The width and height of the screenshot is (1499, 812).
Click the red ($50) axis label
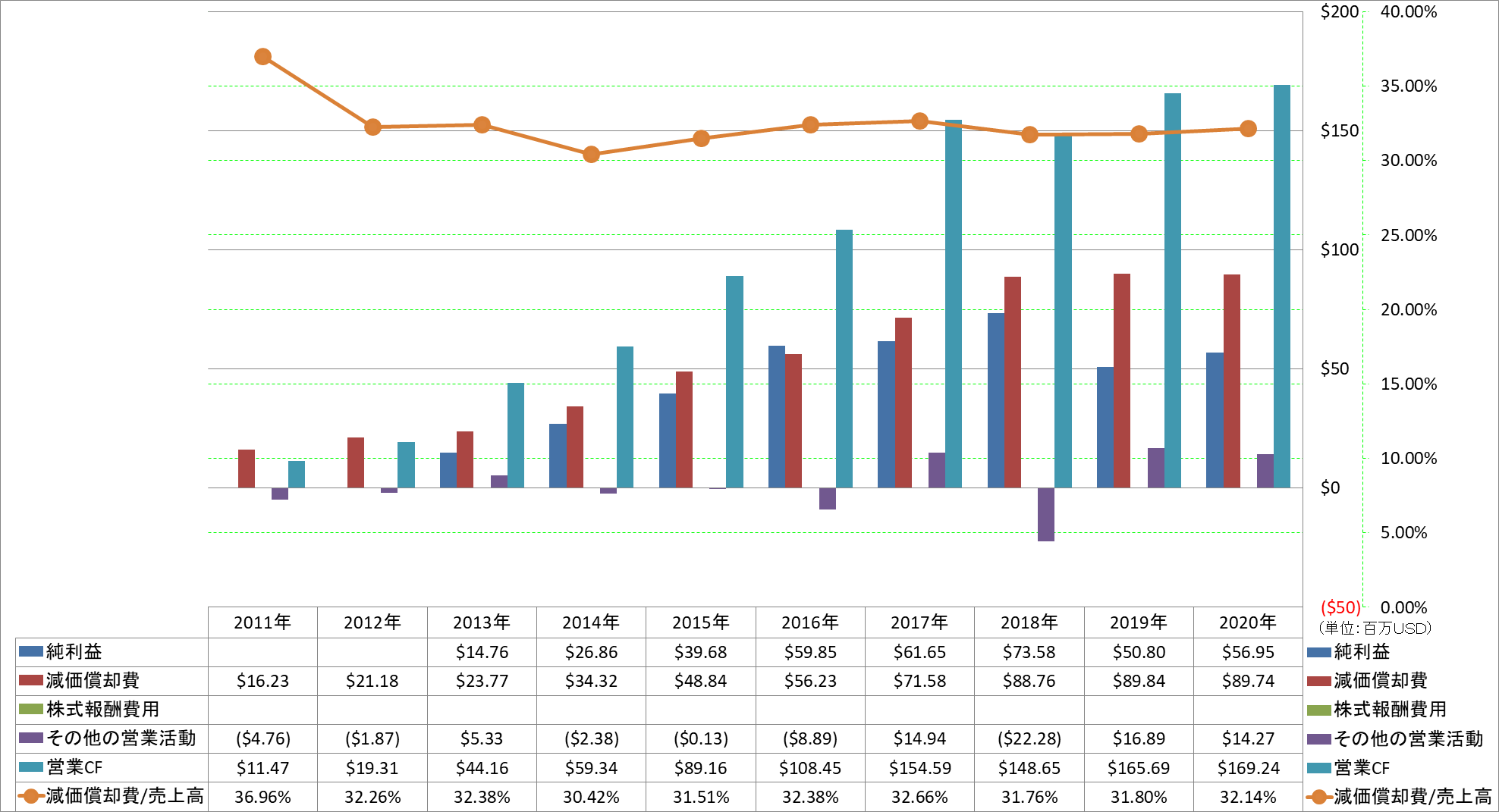coord(1340,607)
